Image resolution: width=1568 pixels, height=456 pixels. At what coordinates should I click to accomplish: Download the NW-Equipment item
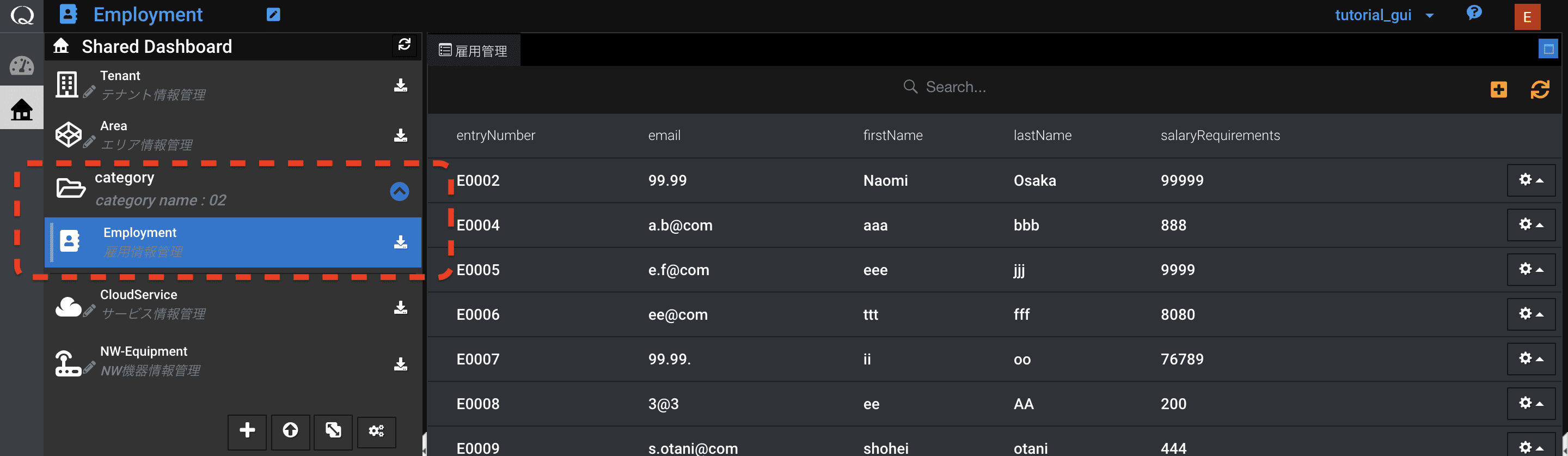click(401, 364)
